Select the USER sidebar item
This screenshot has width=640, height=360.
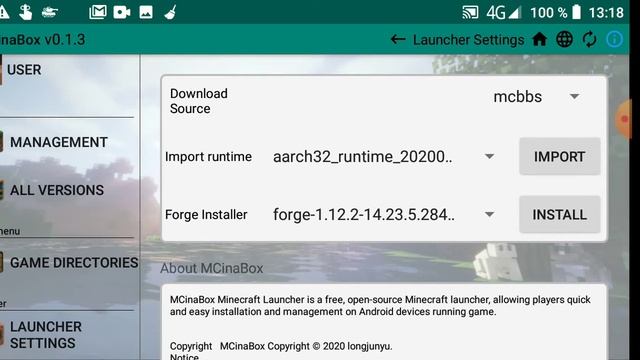click(24, 70)
